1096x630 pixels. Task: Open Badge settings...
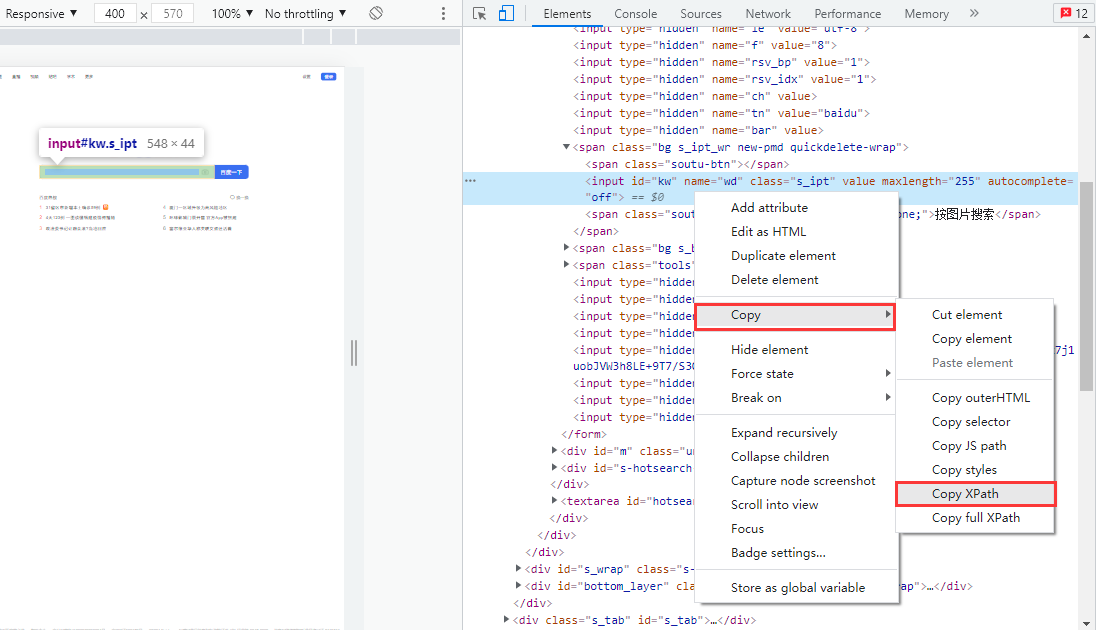click(796, 553)
